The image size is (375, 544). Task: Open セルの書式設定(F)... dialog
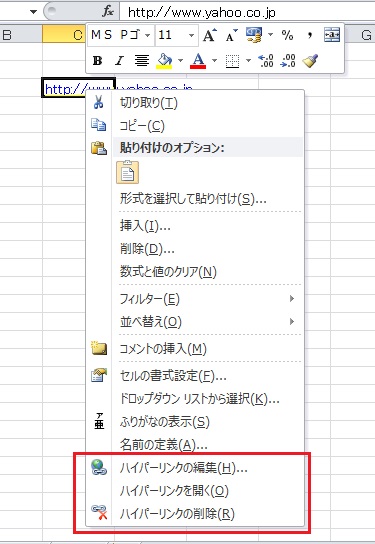tap(195, 375)
